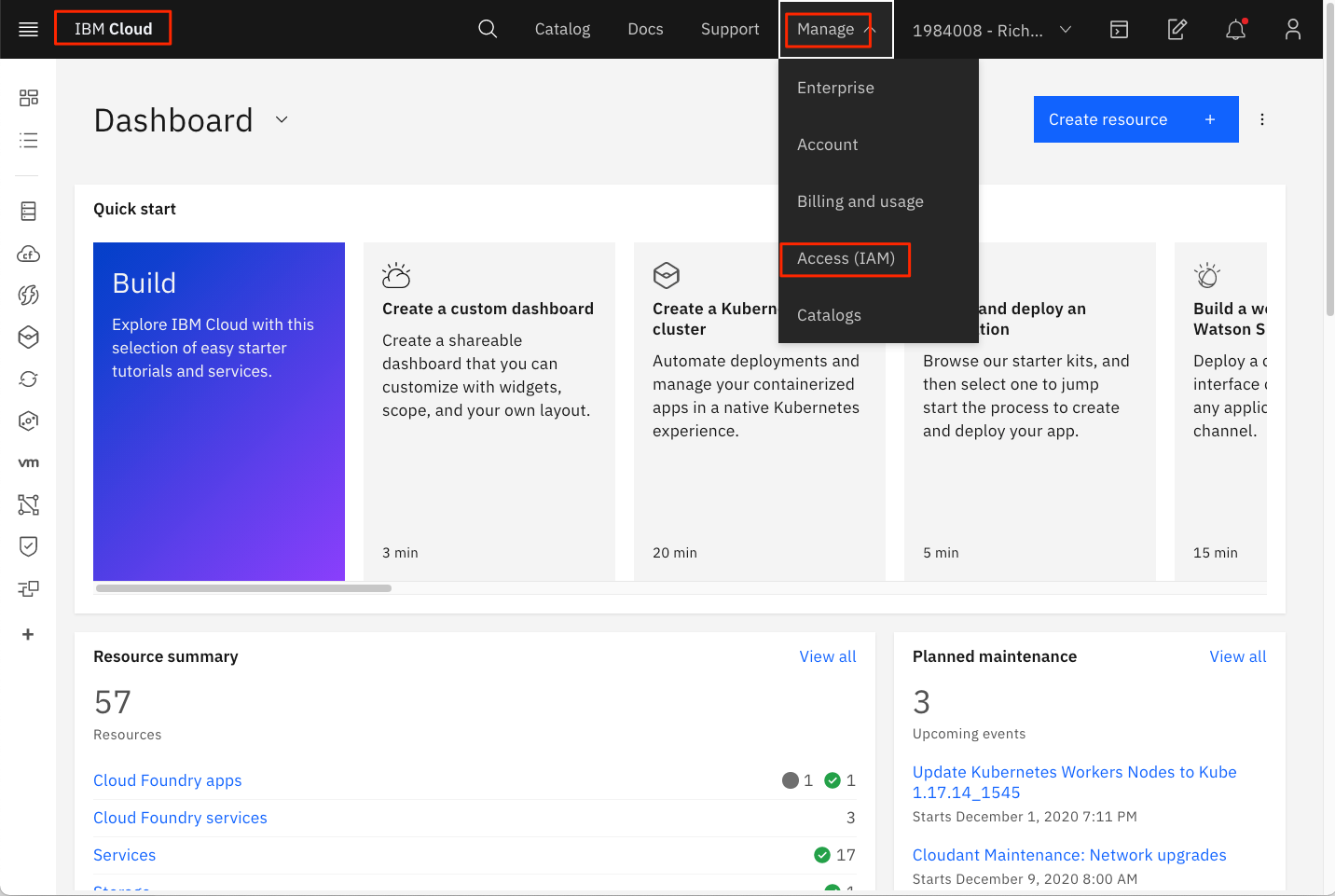Expand the account switcher 1984008 - Rich...
Image resolution: width=1335 pixels, height=896 pixels.
[992, 30]
